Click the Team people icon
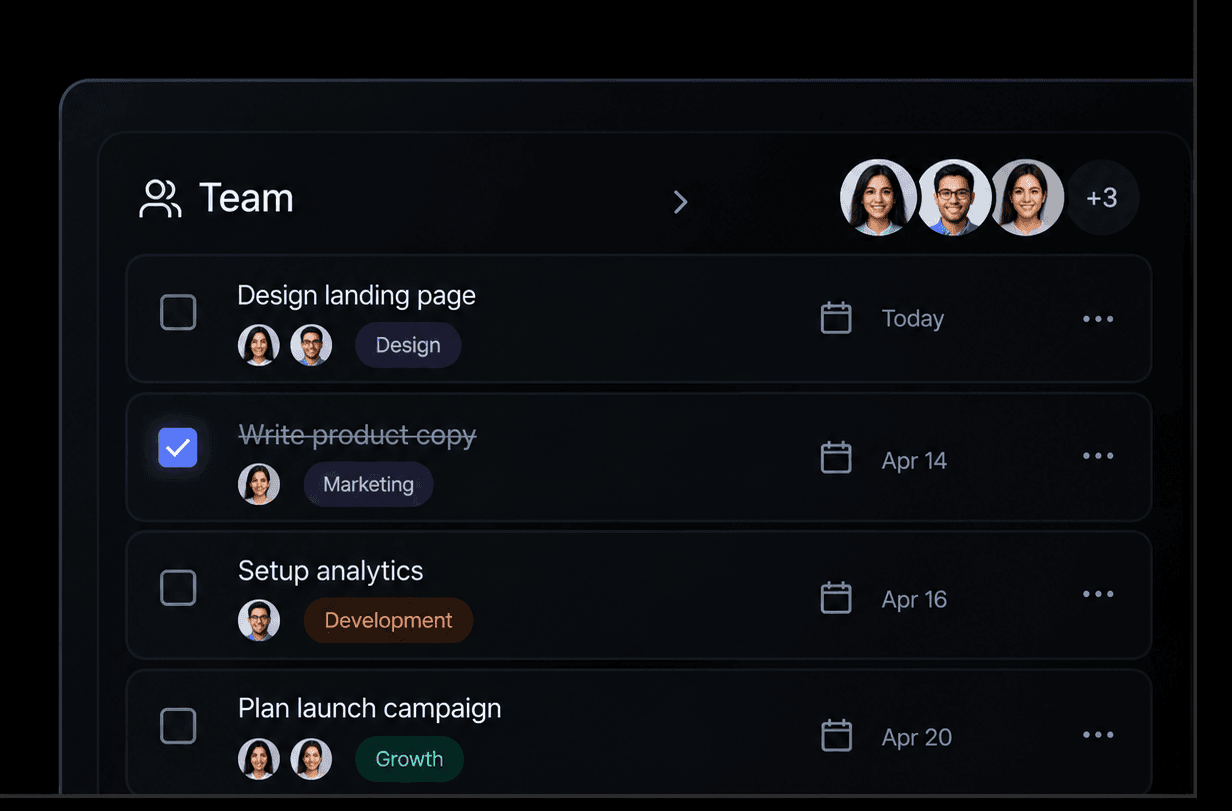The image size is (1232, 811). (160, 198)
